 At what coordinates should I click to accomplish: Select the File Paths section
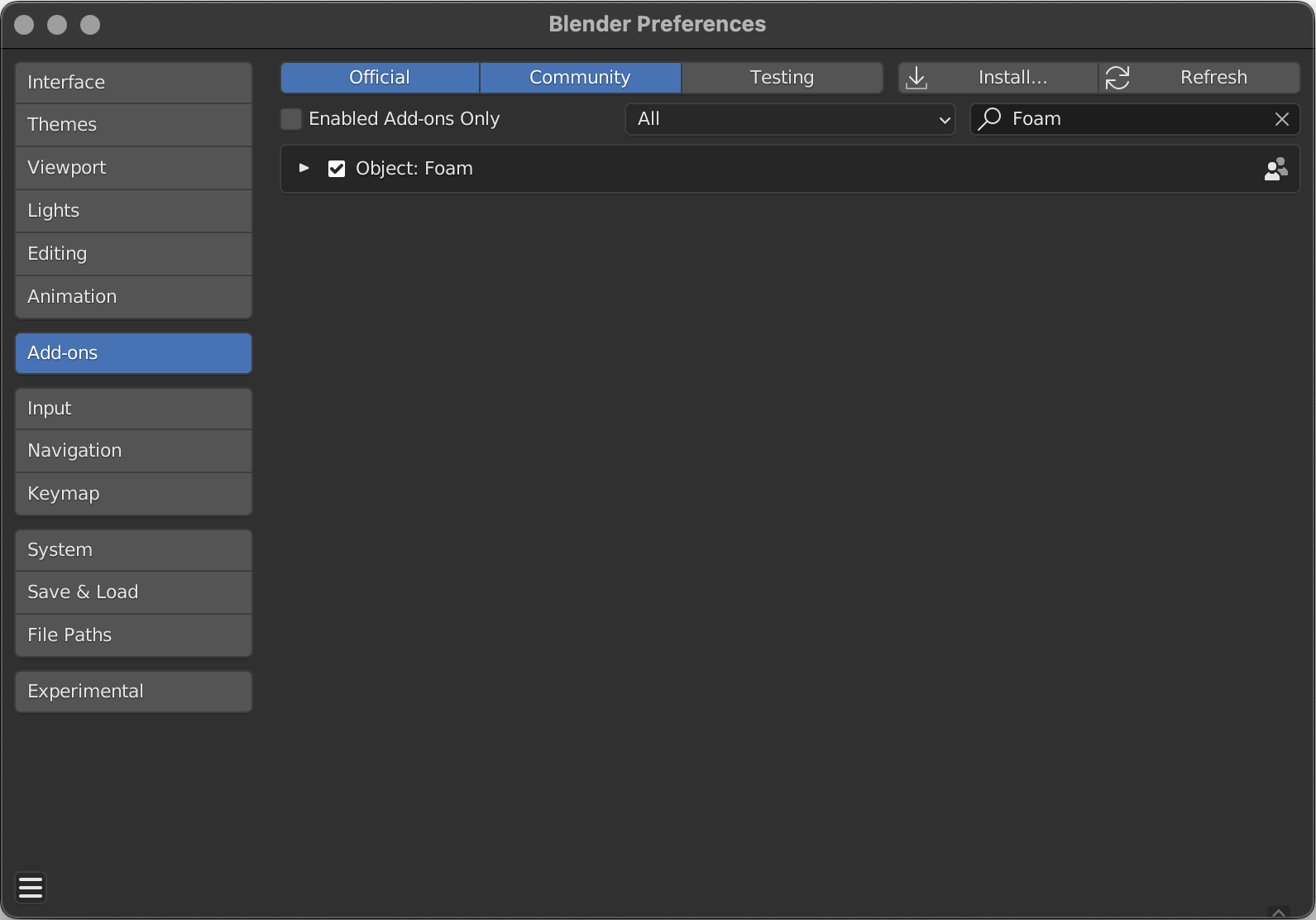pyautogui.click(x=133, y=635)
